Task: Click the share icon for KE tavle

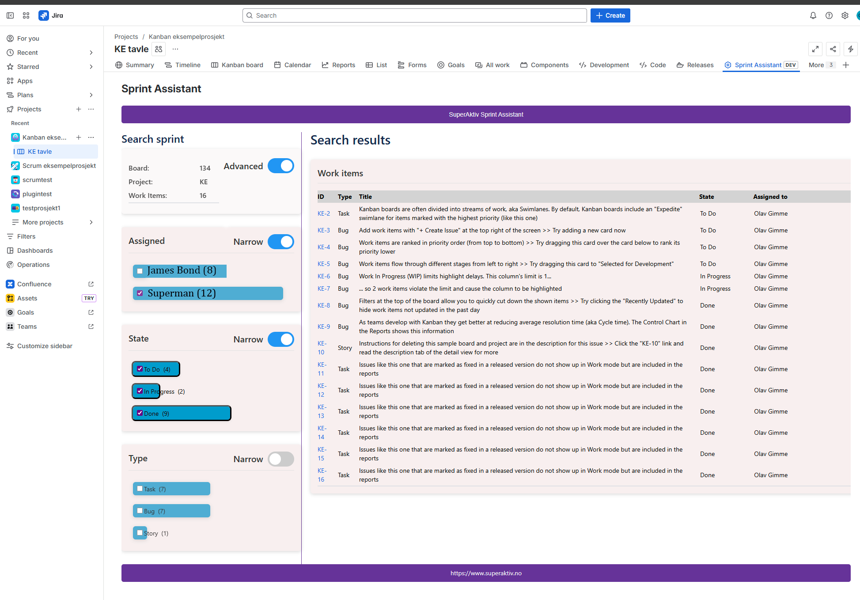Action: [833, 49]
